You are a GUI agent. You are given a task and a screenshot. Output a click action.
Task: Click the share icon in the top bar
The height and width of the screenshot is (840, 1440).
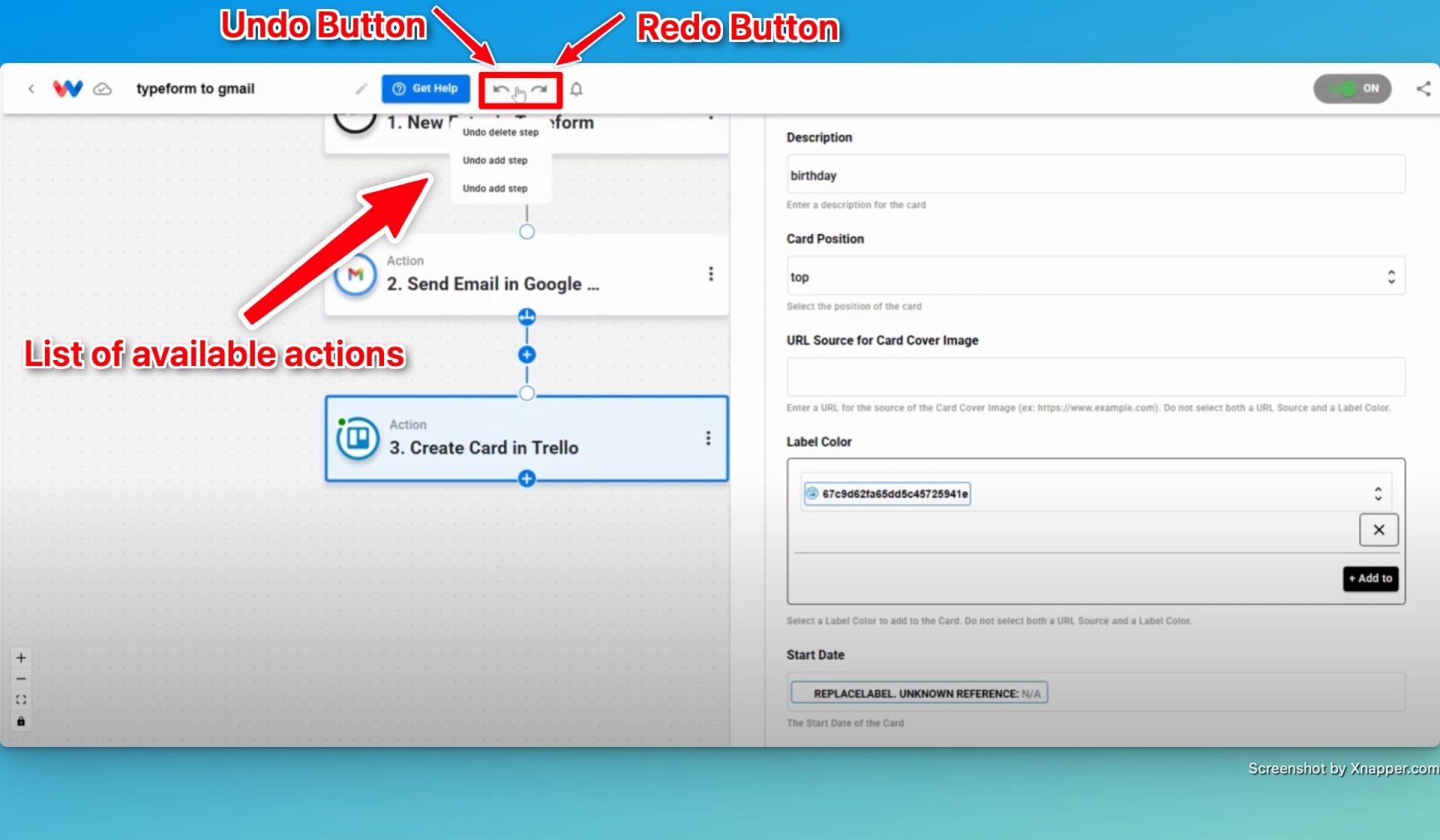pyautogui.click(x=1423, y=88)
